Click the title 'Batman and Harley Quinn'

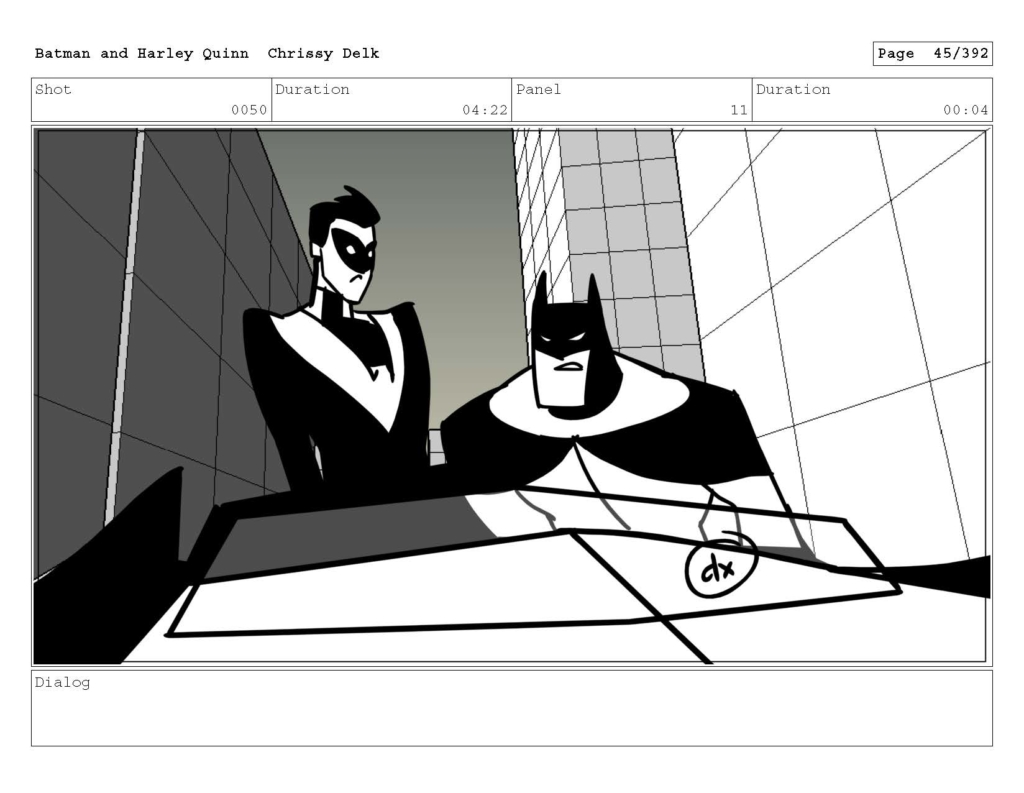[x=142, y=54]
